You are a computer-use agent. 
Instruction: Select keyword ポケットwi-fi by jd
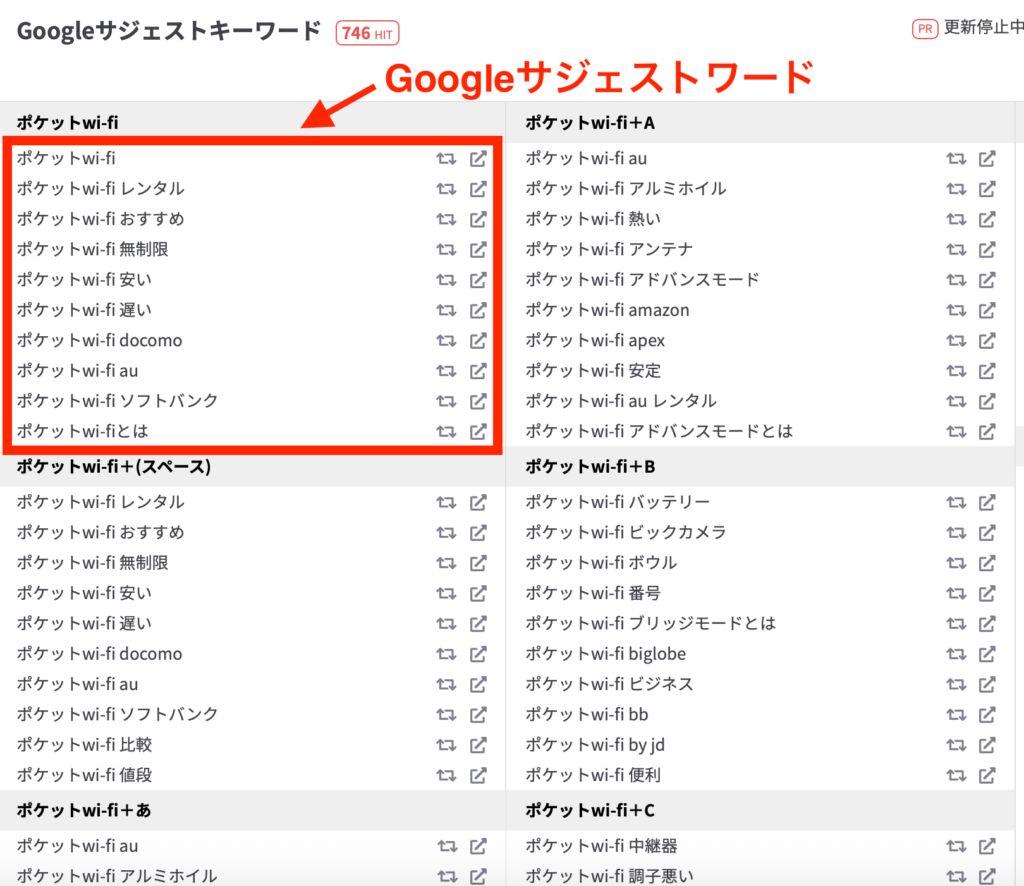coord(596,744)
